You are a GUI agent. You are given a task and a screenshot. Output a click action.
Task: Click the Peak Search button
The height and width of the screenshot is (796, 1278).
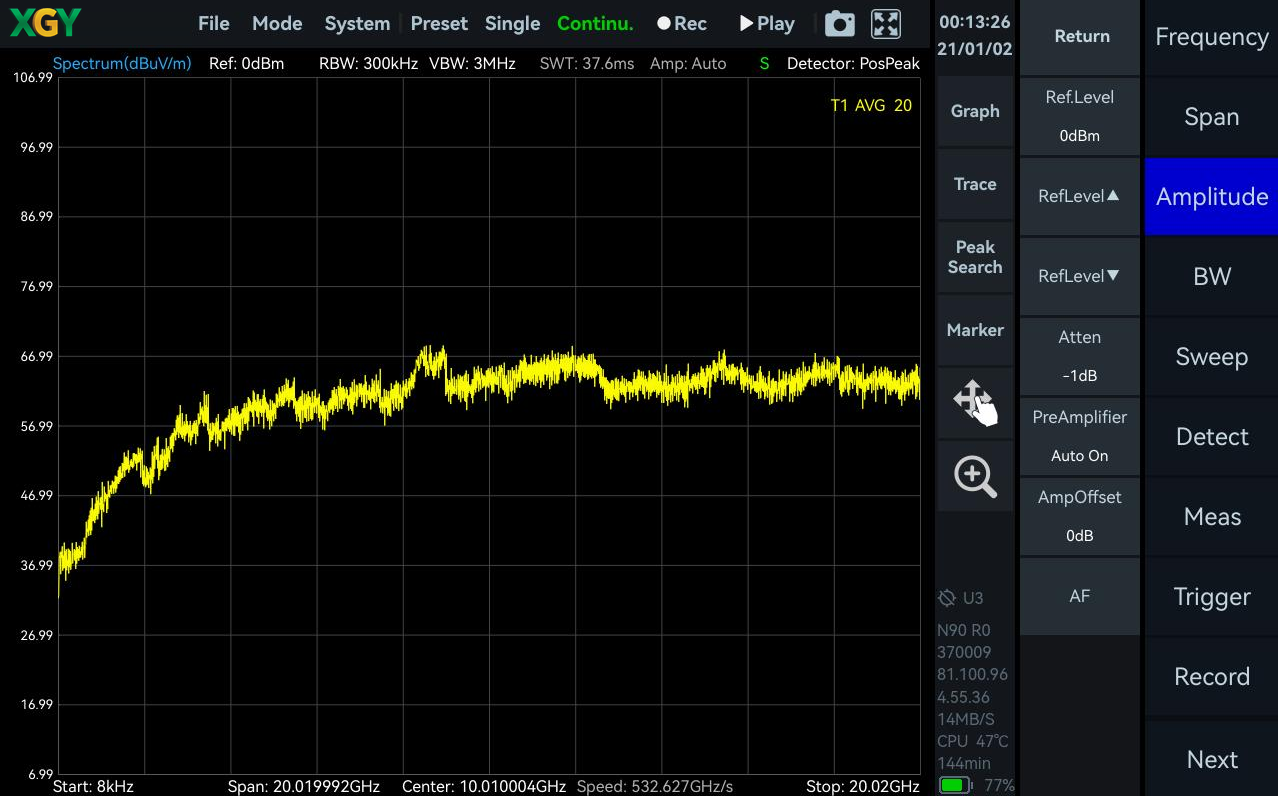(x=975, y=257)
